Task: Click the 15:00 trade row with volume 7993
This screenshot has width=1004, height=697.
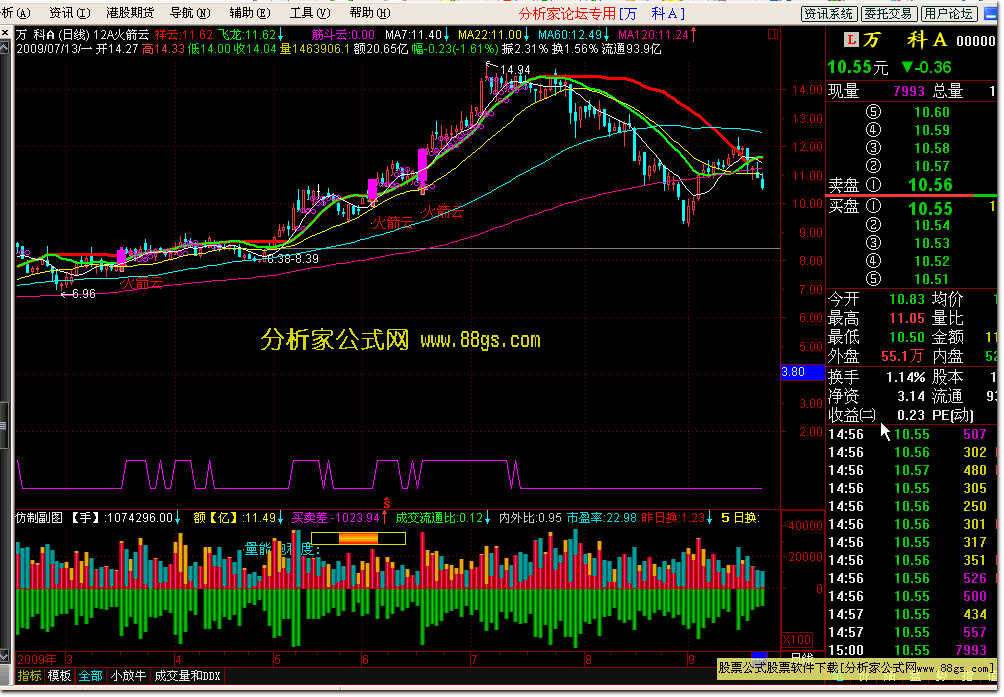Action: [x=912, y=650]
